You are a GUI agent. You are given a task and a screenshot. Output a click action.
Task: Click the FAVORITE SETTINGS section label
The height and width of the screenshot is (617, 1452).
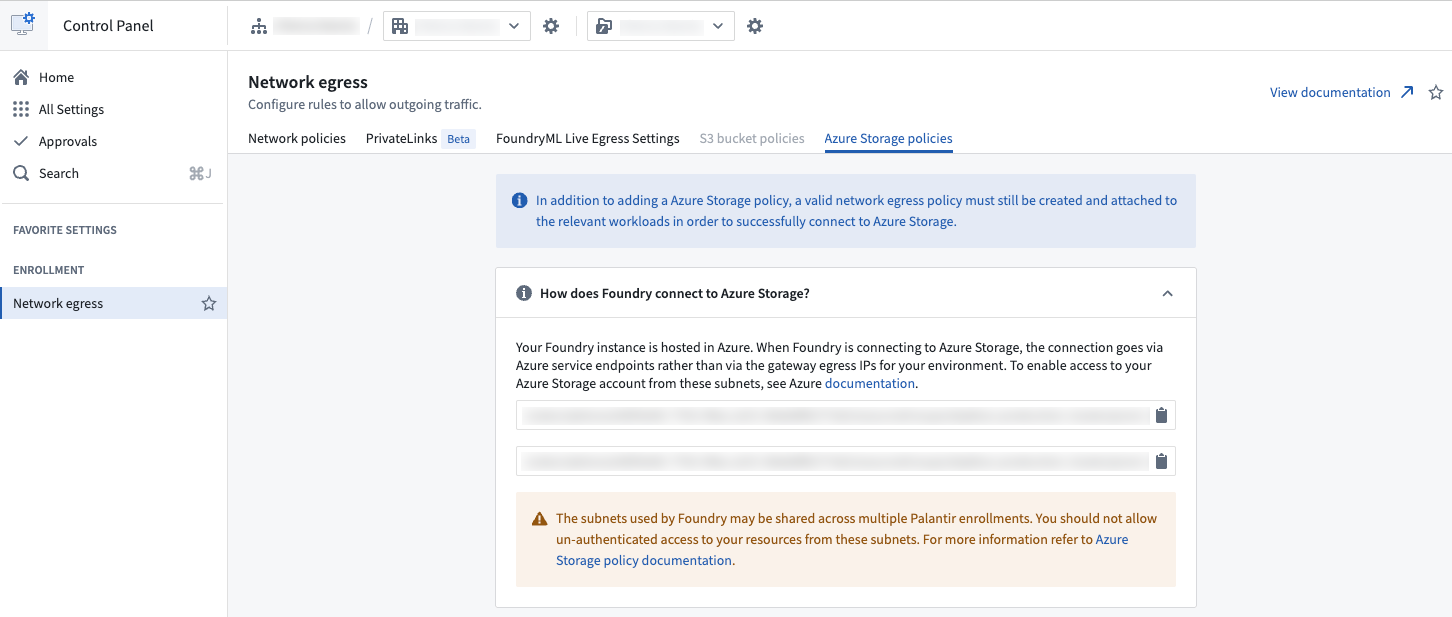pos(65,230)
